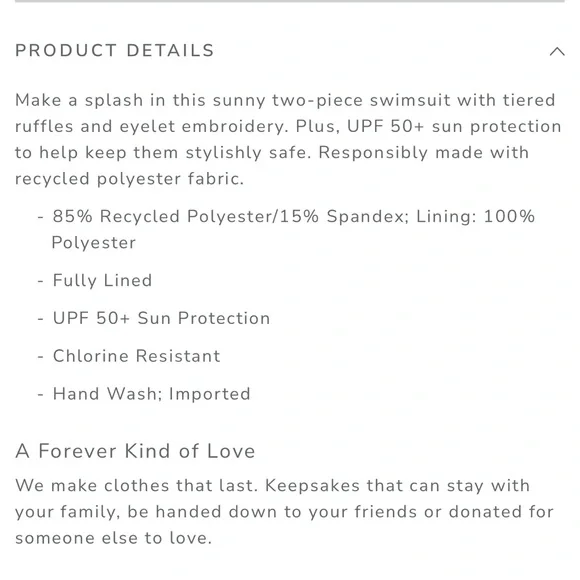Click the 'UPF 50+ Sun Protection' bullet
This screenshot has width=580, height=580.
pyautogui.click(x=162, y=318)
